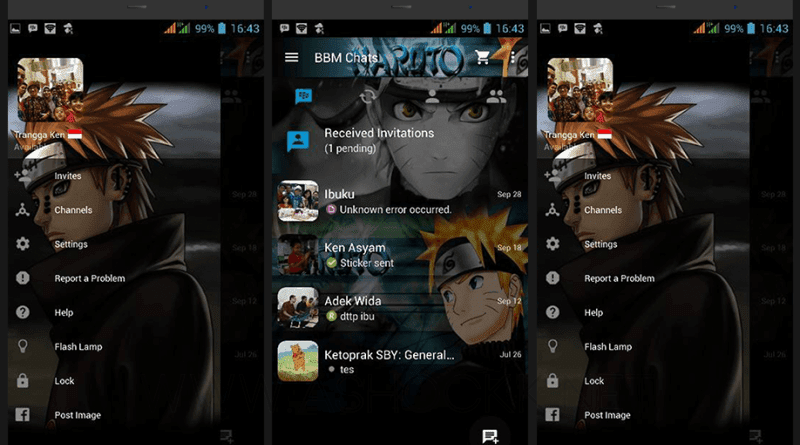
Task: Tap the profile photo in right screenshot drawer
Action: click(580, 90)
